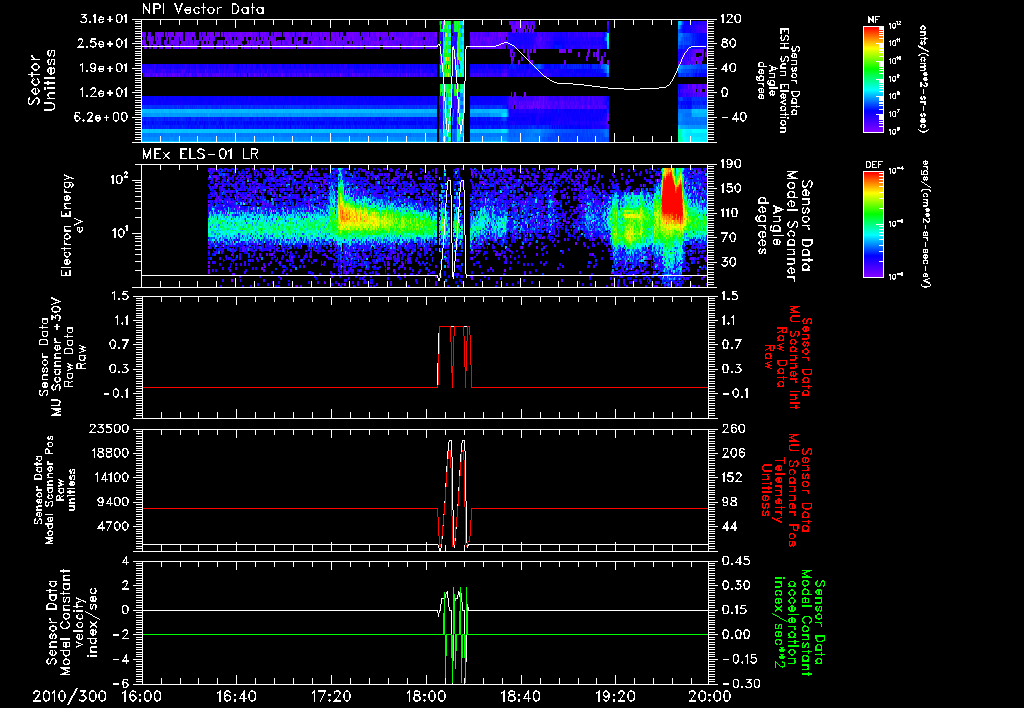Viewport: 1024px width, 708px height.
Task: Click the '1.2e+01' sector tick value
Action: [106, 93]
